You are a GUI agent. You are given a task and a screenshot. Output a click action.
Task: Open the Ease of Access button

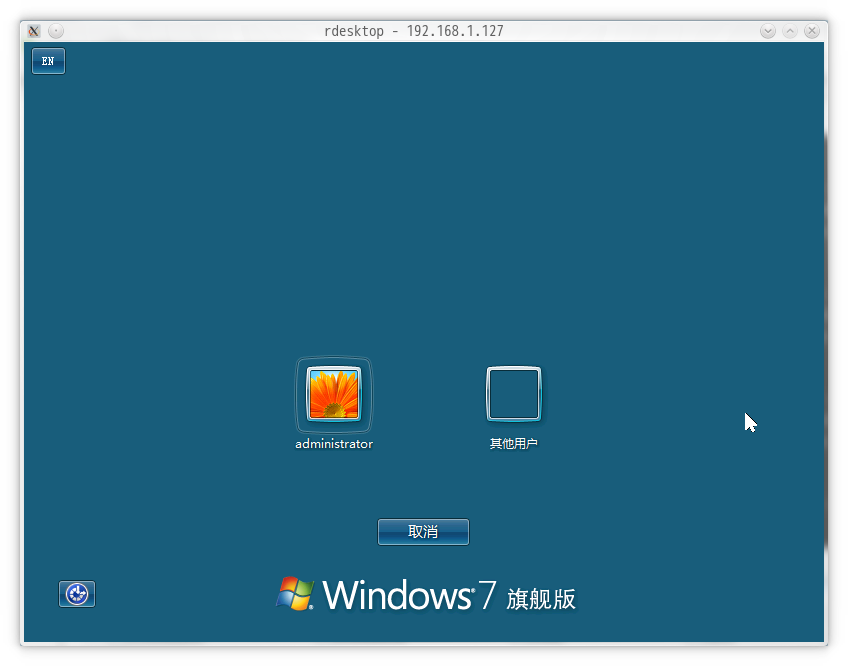tap(77, 594)
